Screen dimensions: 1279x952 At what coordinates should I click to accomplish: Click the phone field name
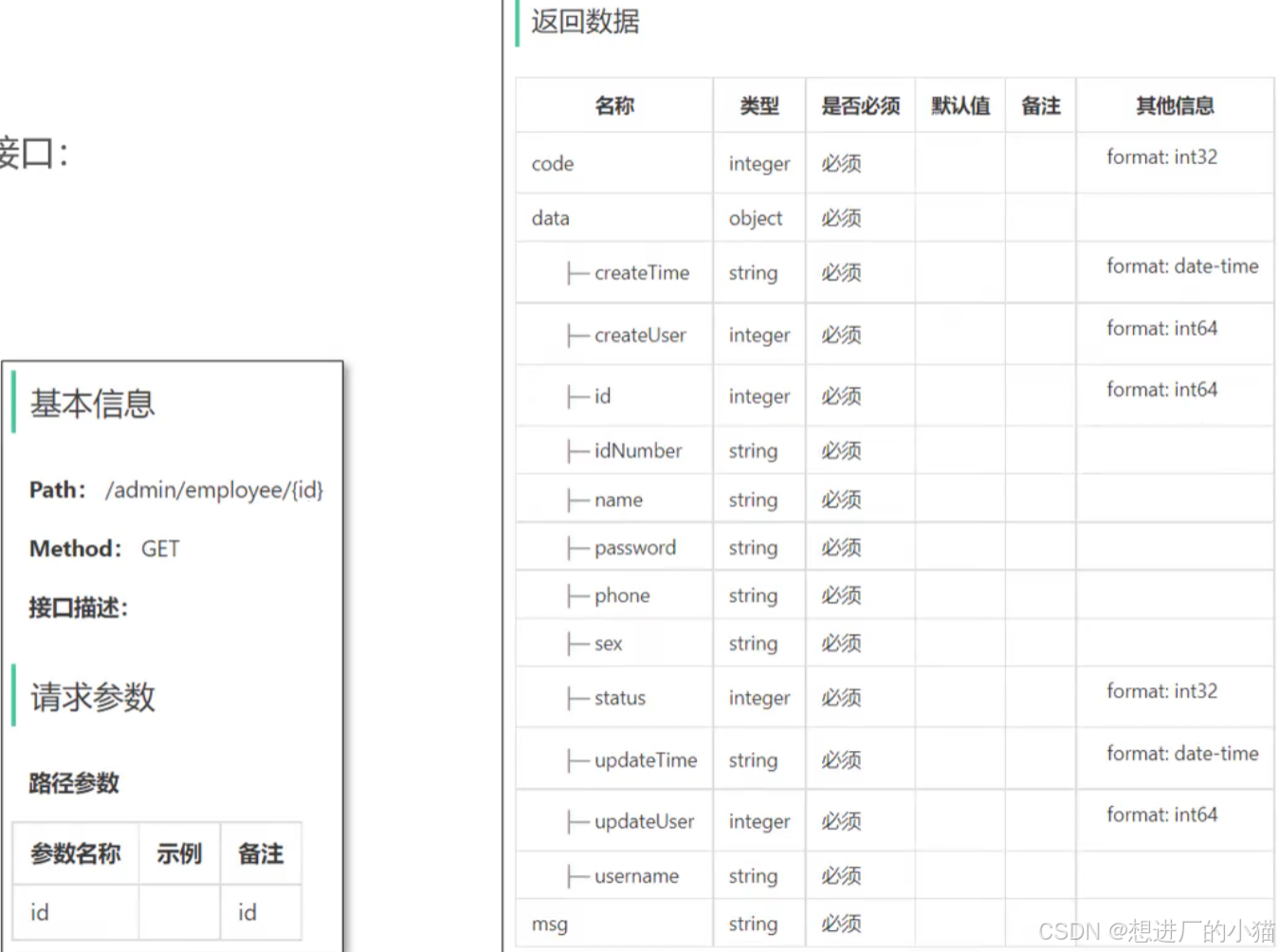click(x=622, y=595)
